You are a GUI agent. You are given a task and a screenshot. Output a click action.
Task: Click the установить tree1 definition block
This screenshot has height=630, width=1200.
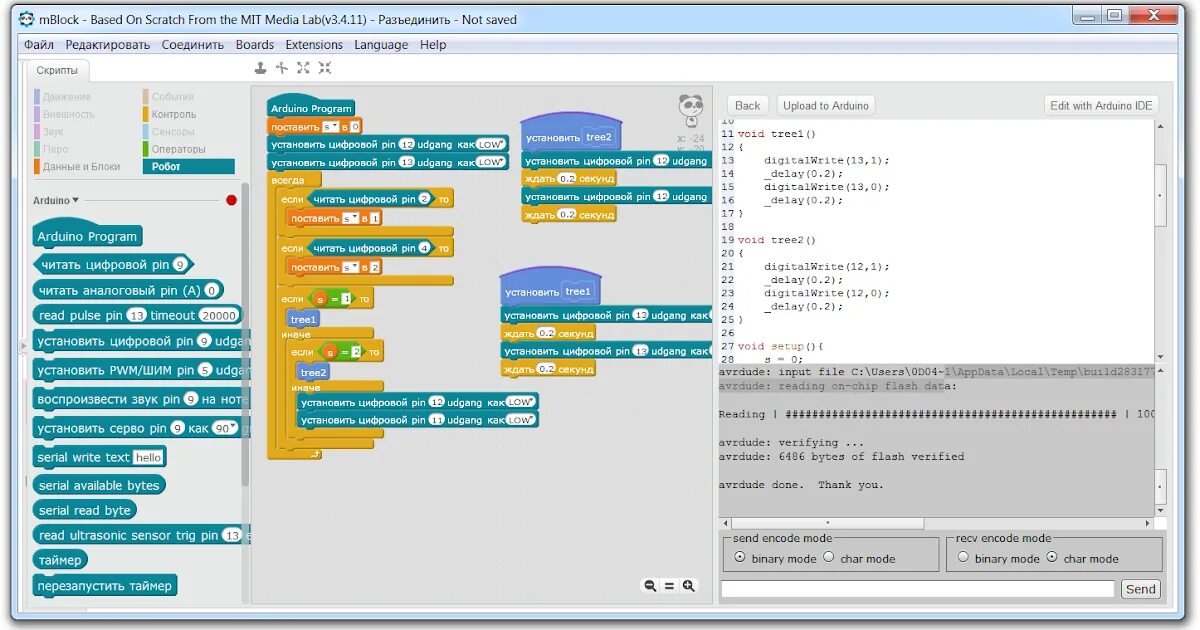point(550,289)
